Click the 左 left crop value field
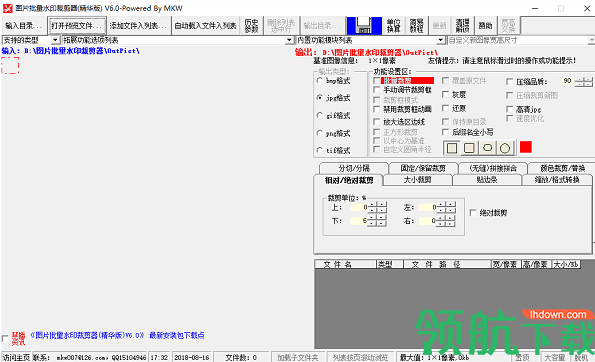Viewport: 595px width, 362px height. tap(428, 207)
